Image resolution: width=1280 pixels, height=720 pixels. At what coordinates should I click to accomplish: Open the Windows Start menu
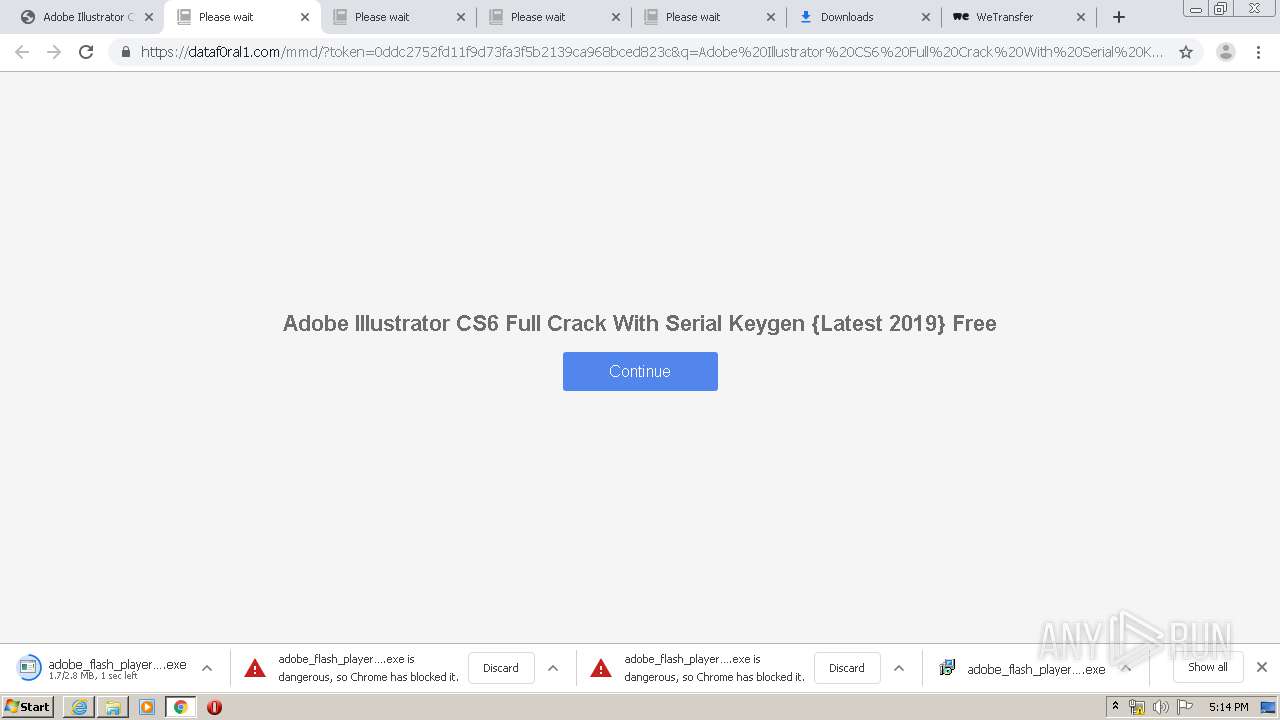point(28,707)
